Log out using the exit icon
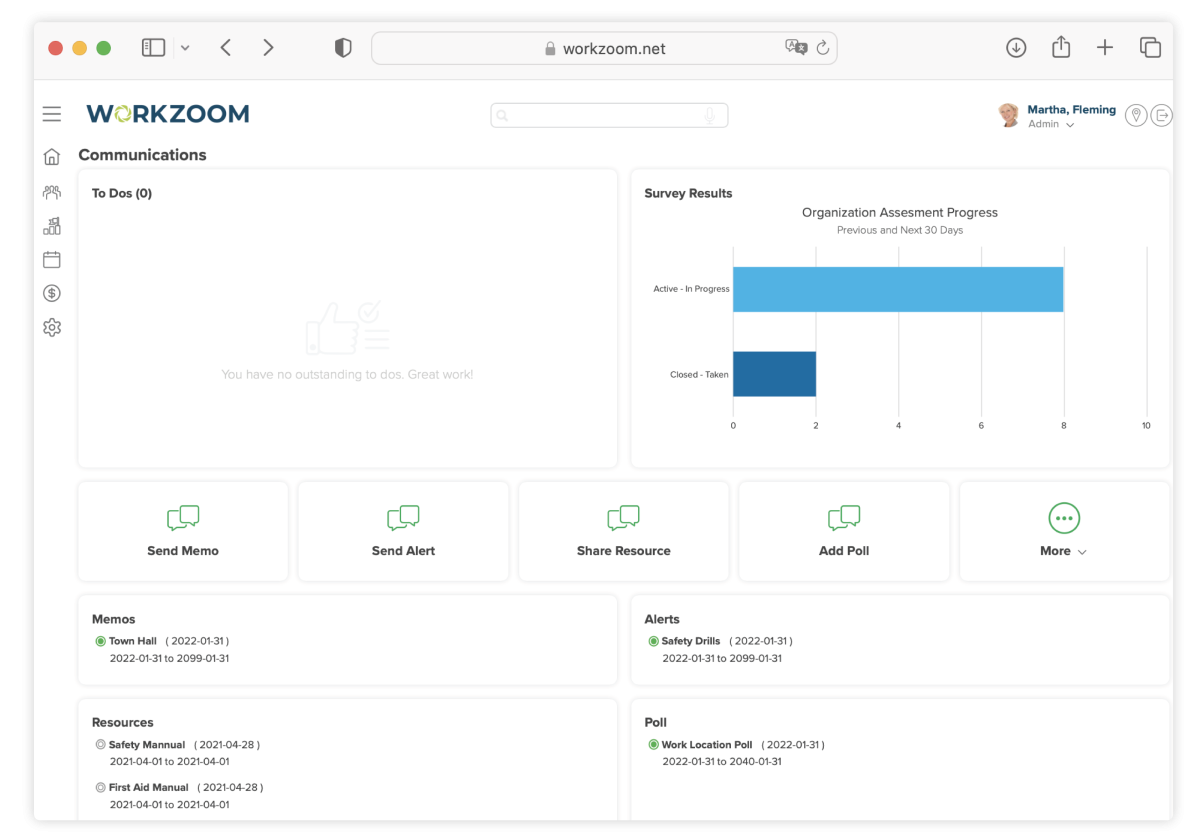This screenshot has width=1200, height=840. 1162,115
